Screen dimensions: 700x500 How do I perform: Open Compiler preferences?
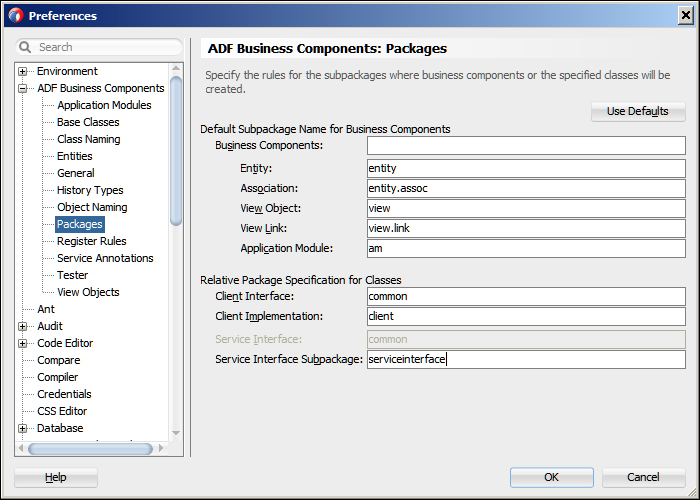tap(58, 377)
